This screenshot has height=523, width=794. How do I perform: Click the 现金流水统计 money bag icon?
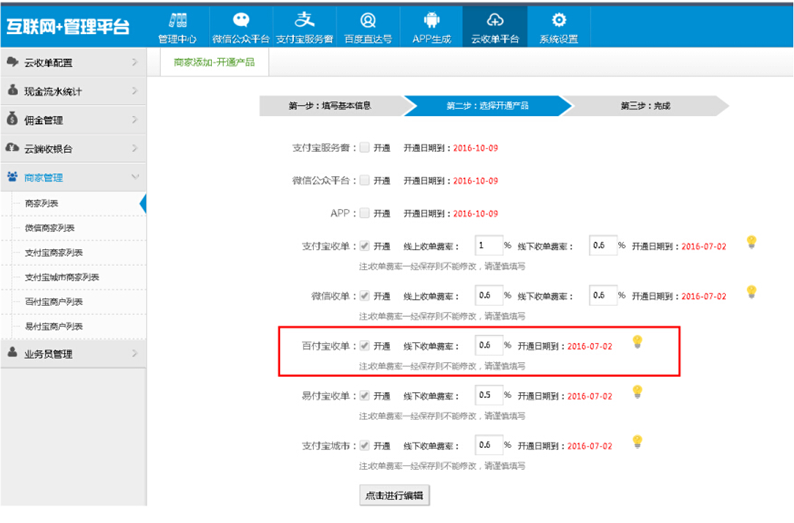tap(13, 90)
